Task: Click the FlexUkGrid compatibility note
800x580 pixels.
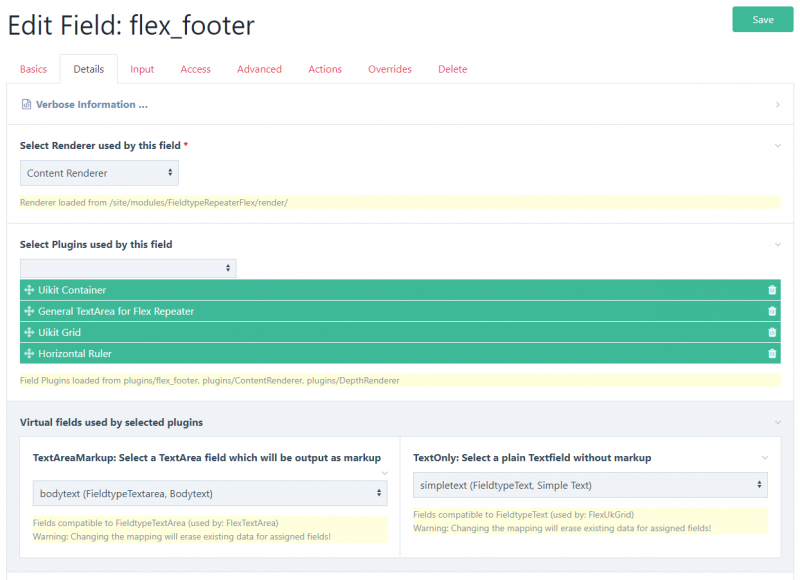Action: pos(523,515)
